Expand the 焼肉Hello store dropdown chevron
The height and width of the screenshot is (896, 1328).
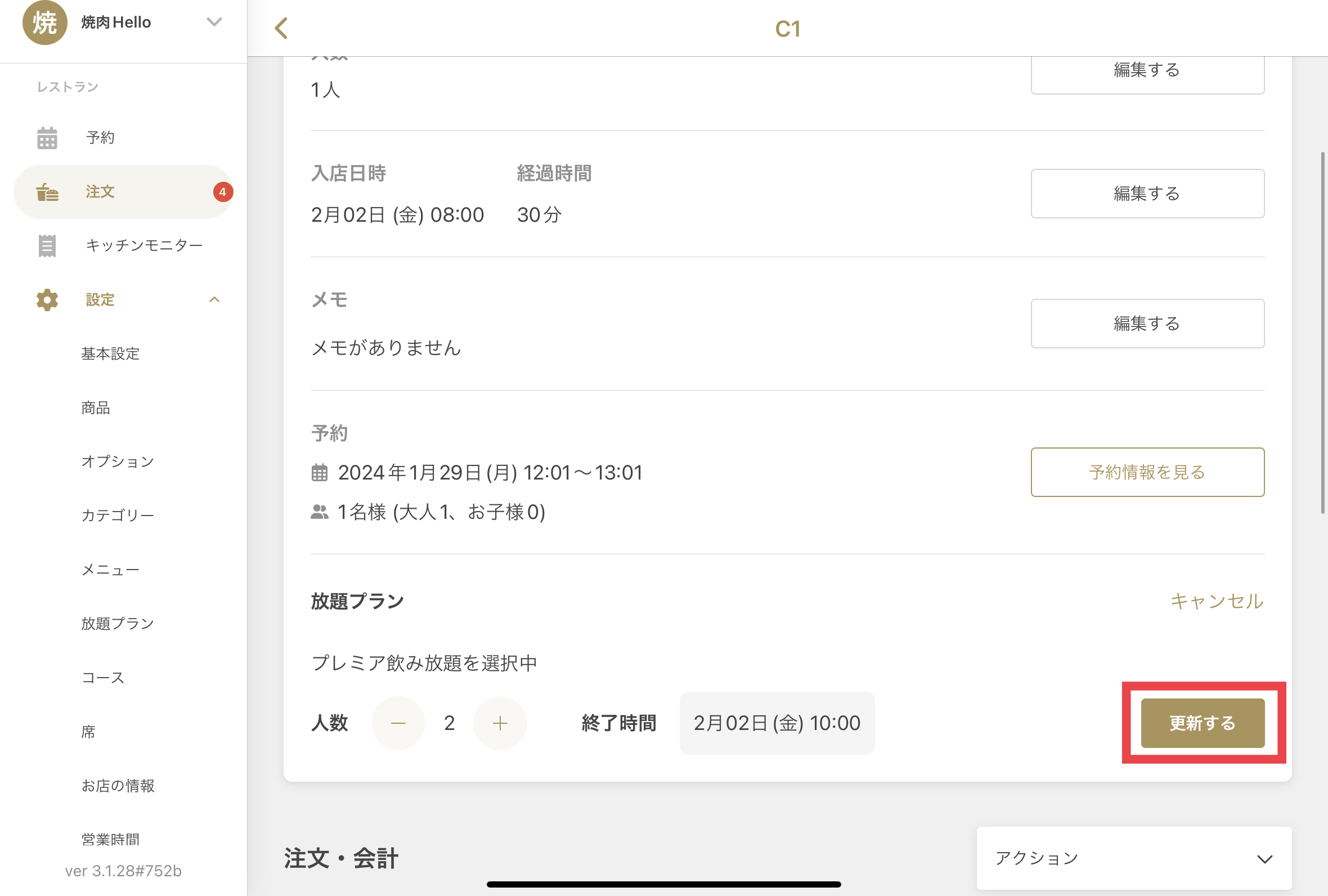[x=214, y=23]
